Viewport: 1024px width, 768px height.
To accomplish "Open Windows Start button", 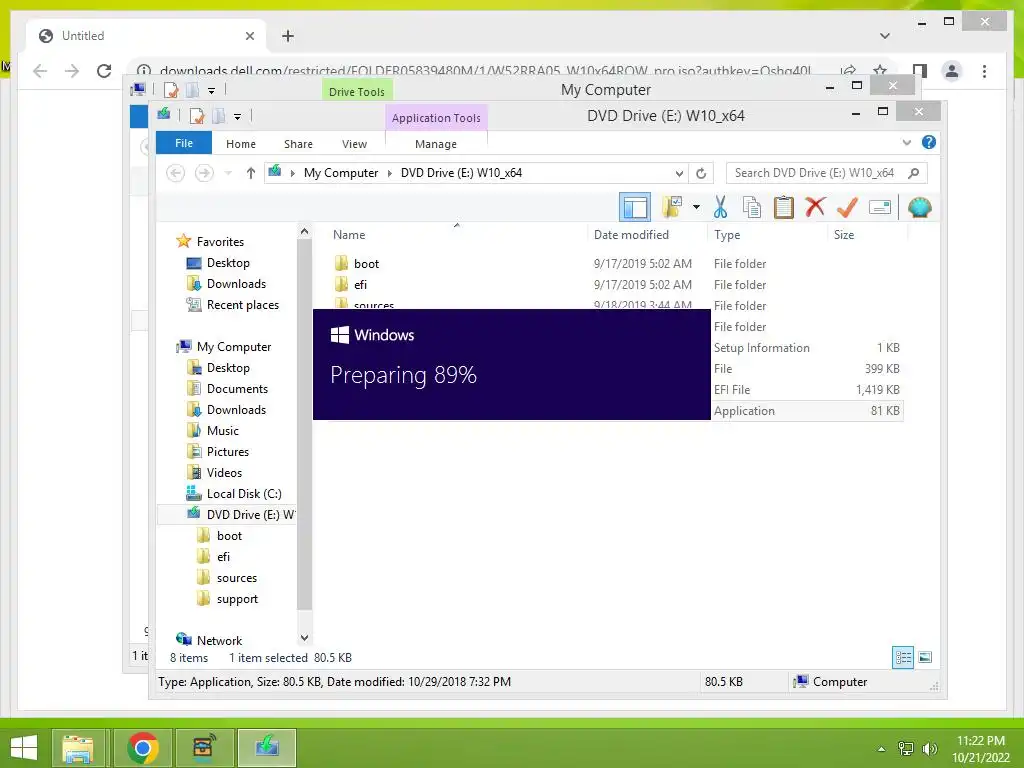I will [24, 748].
